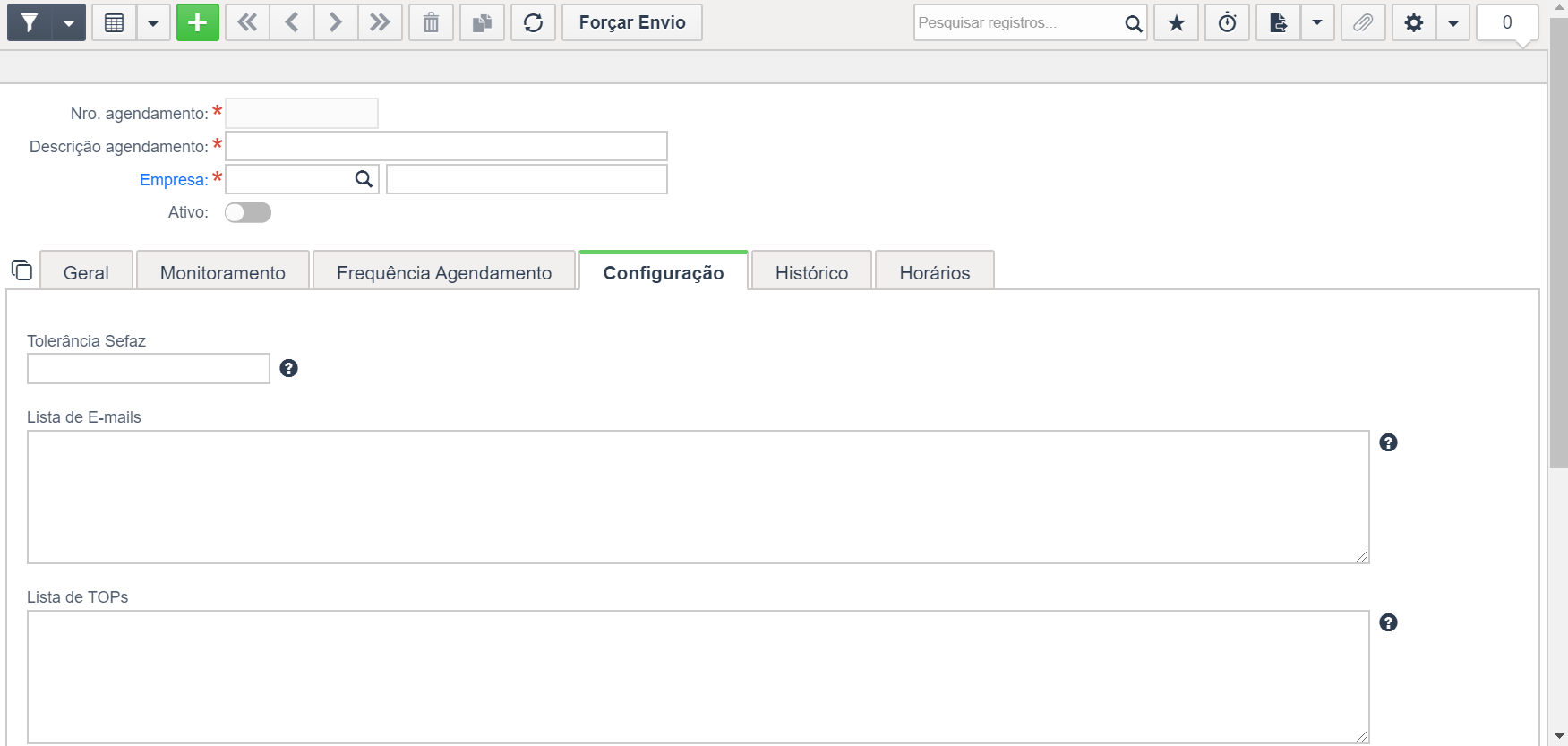This screenshot has height=746, width=1568.
Task: Click the Lista de E-mails text area
Action: tap(698, 497)
